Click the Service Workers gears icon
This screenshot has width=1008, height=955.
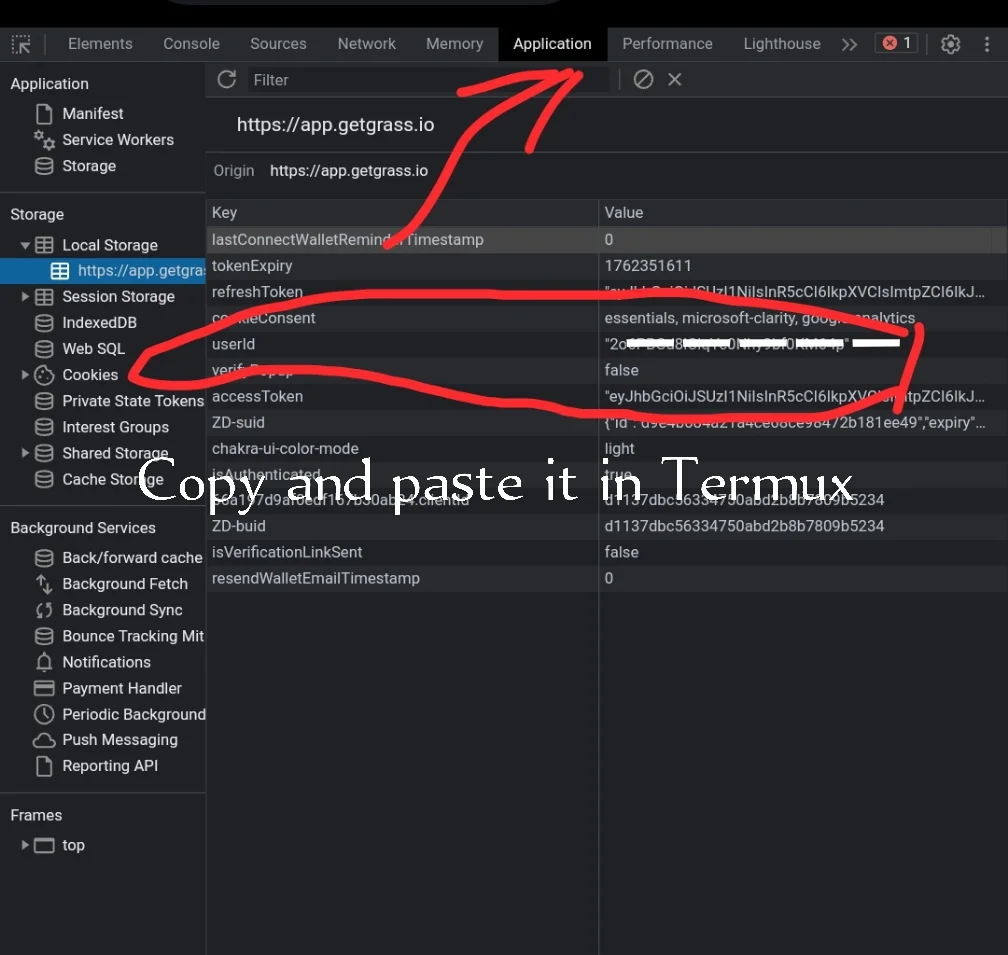point(44,139)
